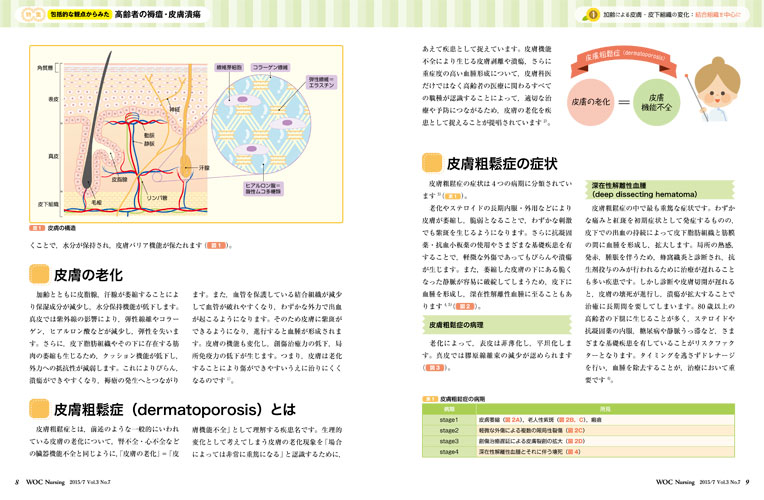Click the '汗腺' label in the skin diagram

[204, 168]
